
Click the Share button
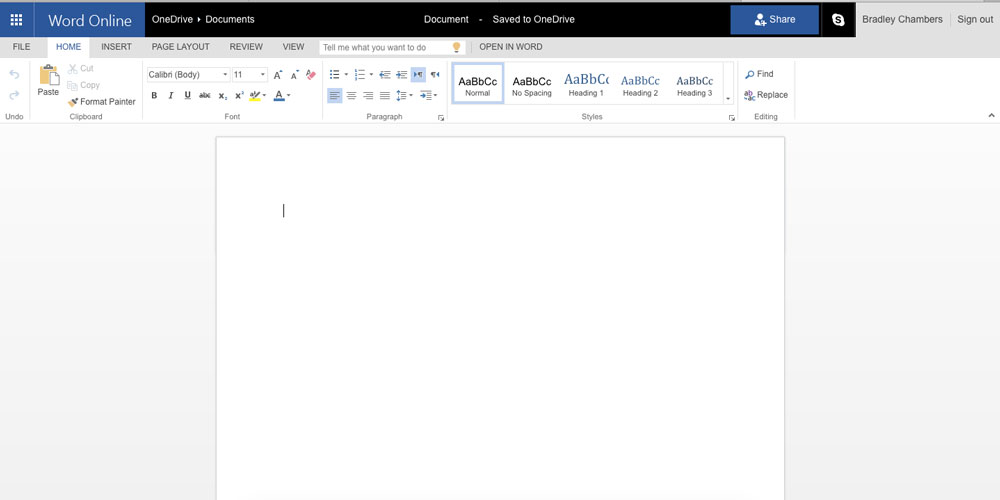[x=774, y=20]
